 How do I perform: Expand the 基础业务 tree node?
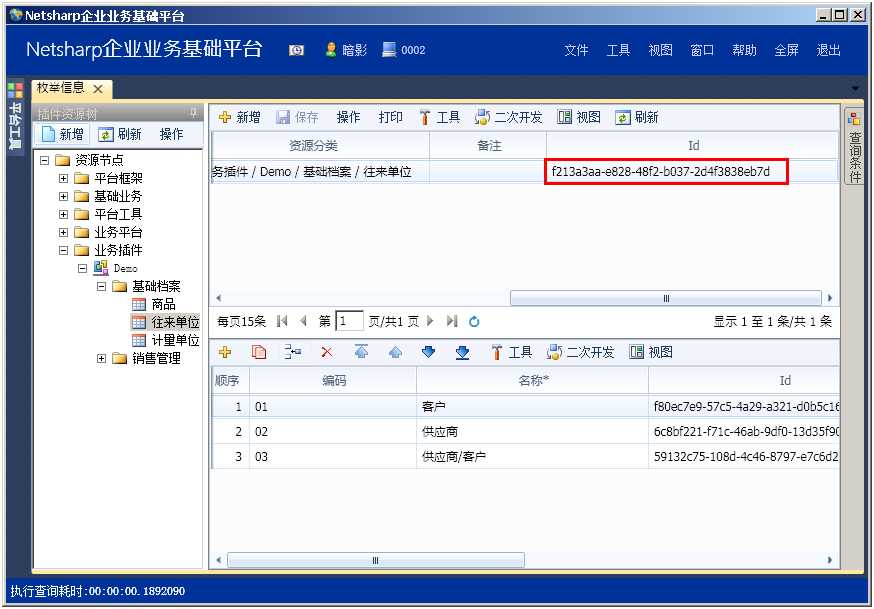coord(64,197)
